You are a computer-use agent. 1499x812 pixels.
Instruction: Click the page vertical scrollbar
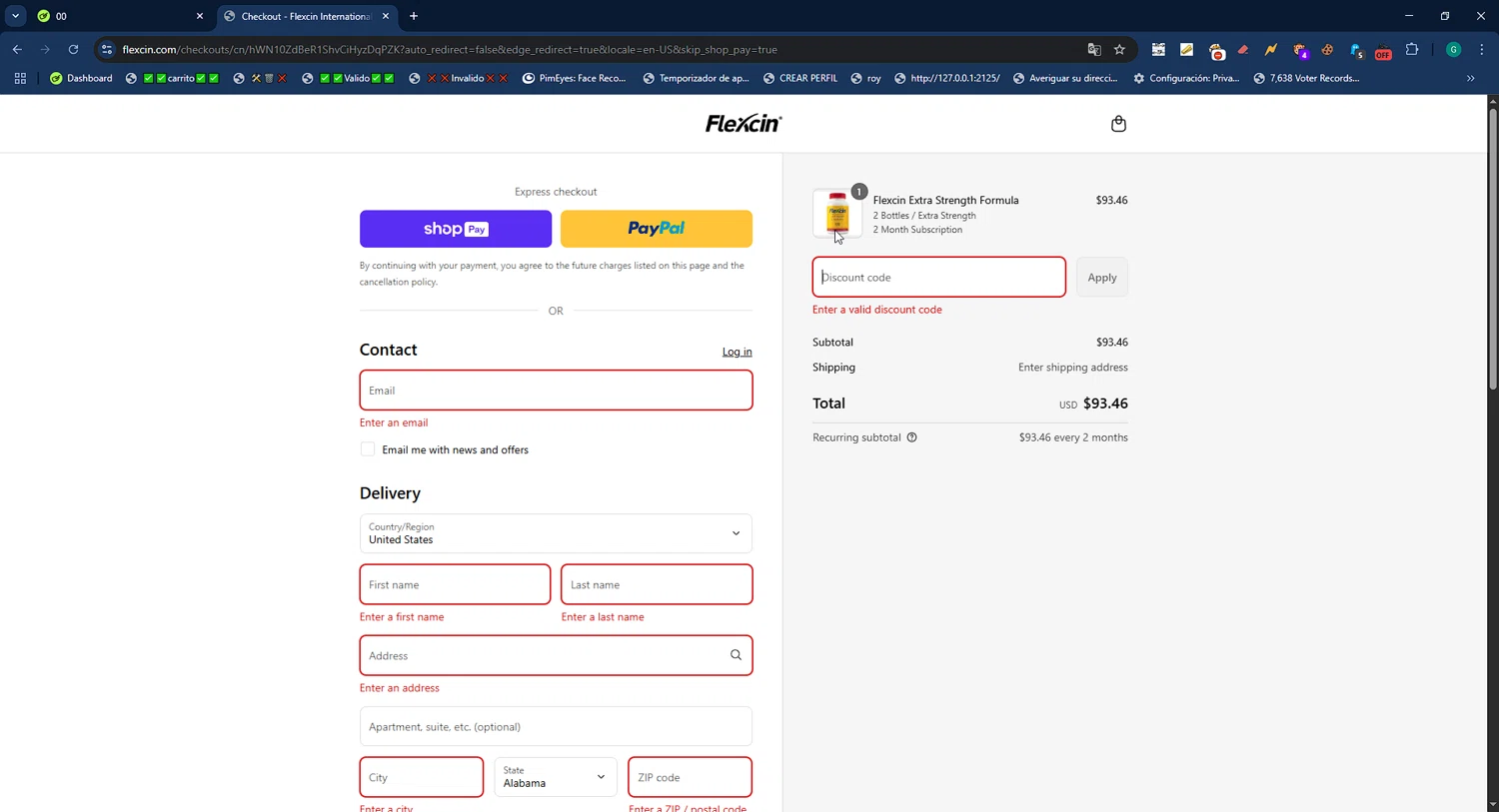(x=1493, y=250)
